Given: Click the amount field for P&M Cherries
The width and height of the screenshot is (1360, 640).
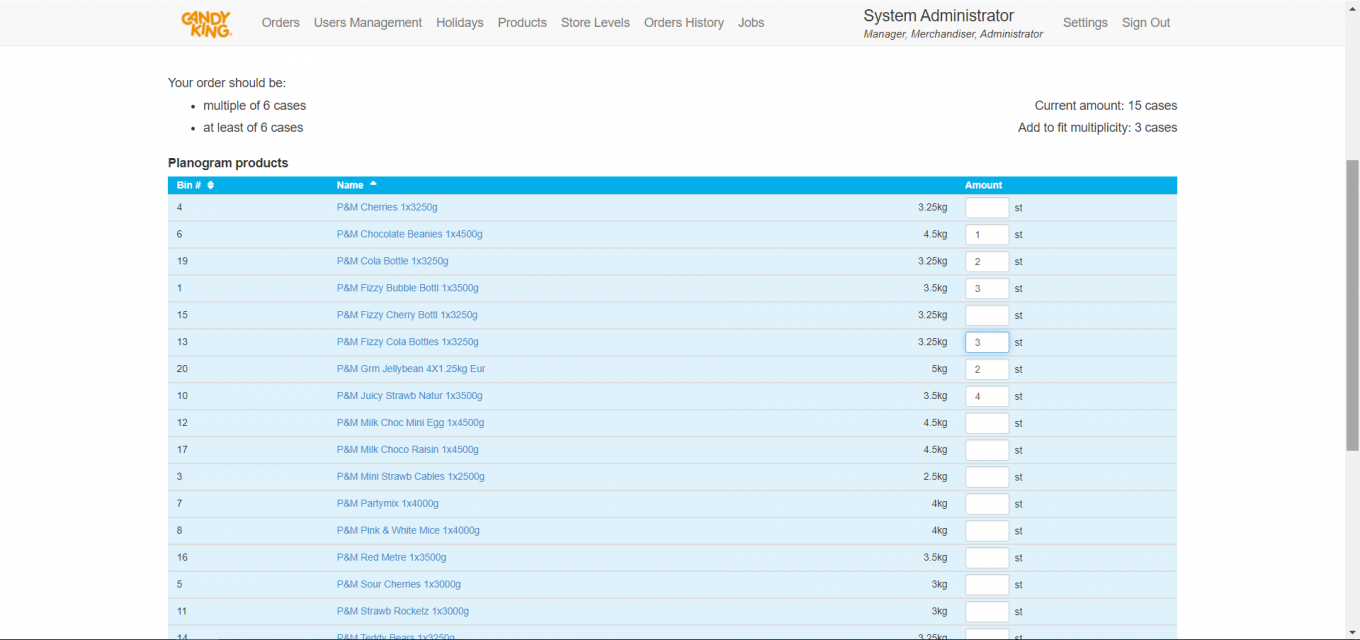Looking at the screenshot, I should [x=987, y=207].
